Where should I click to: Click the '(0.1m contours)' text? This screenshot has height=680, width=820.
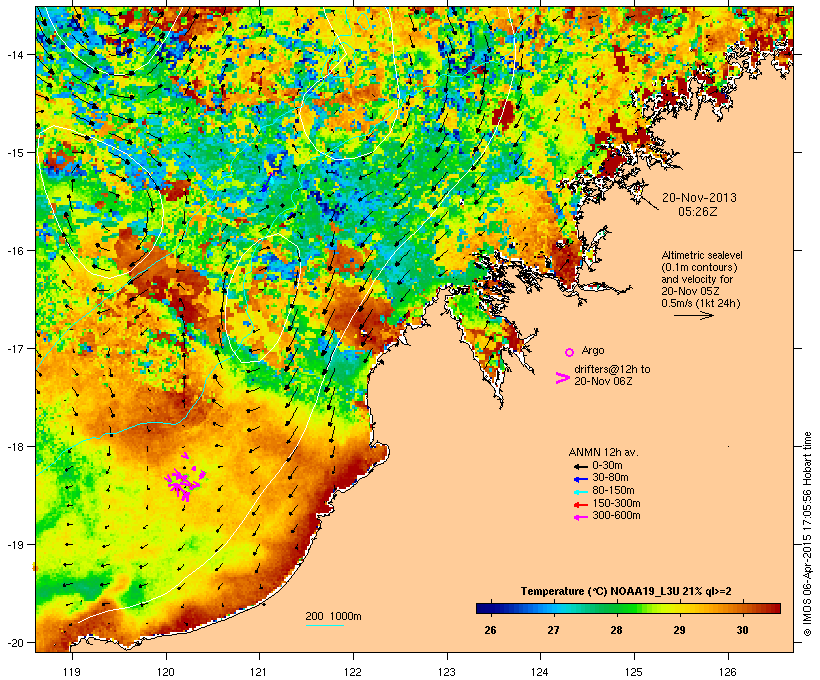699,267
